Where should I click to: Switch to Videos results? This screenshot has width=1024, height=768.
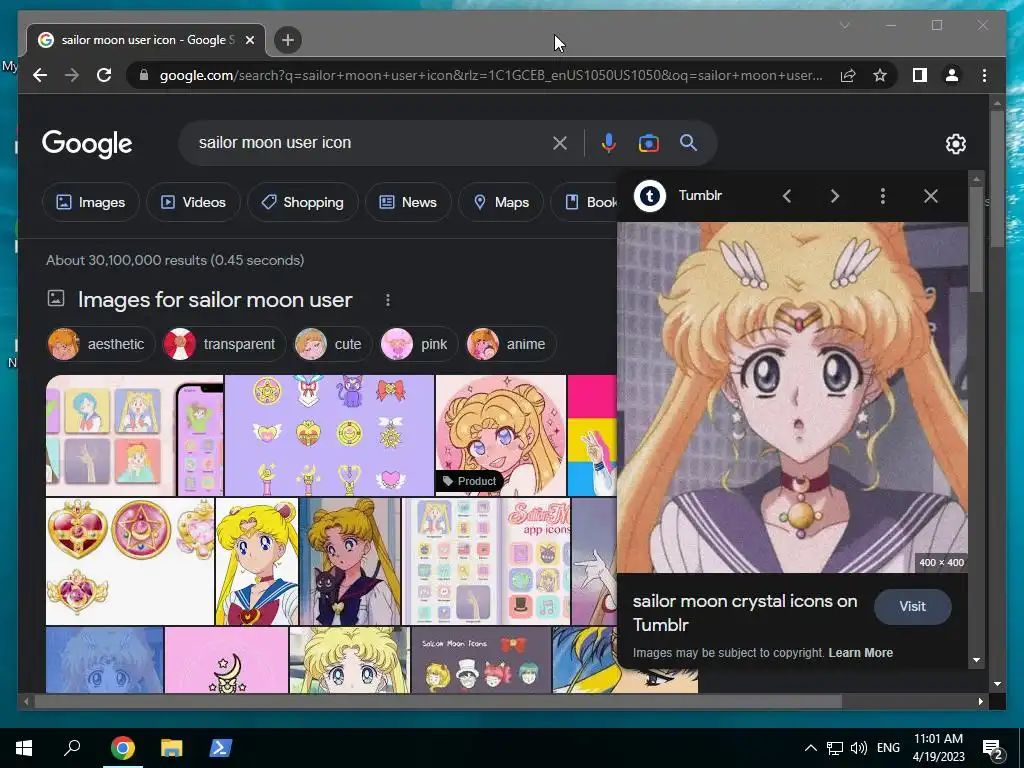(193, 202)
